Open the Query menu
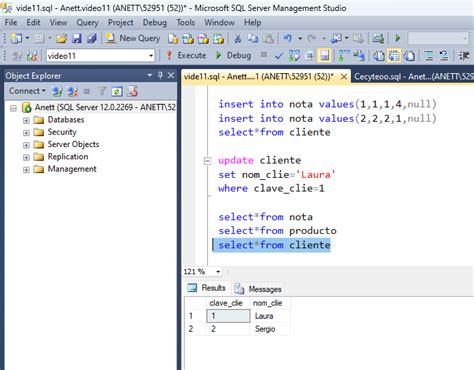This screenshot has width=474, height=370. [87, 23]
